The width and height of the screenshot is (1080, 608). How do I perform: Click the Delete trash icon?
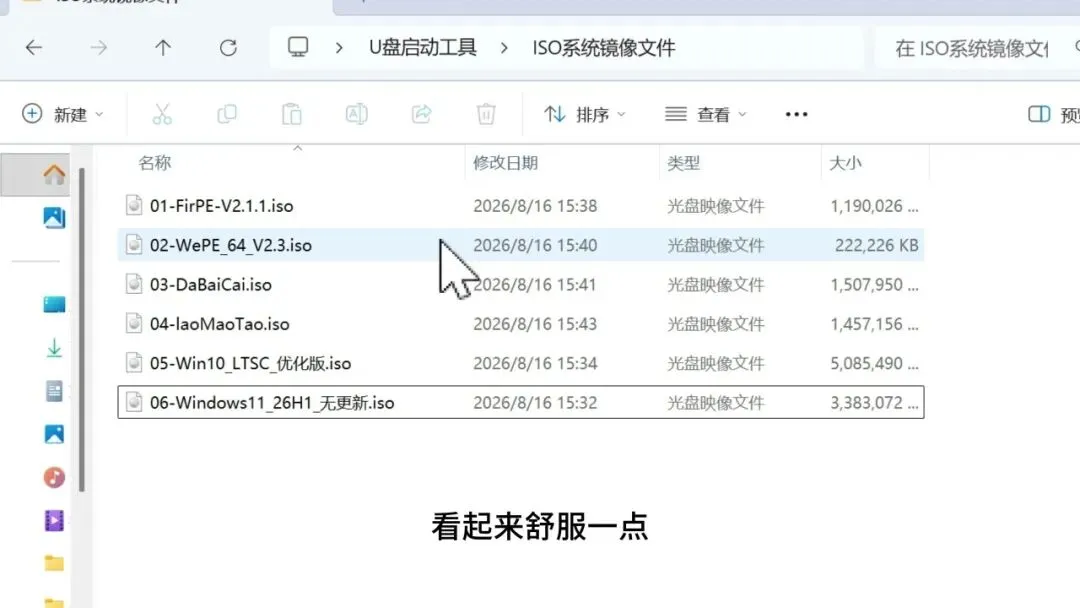click(486, 114)
